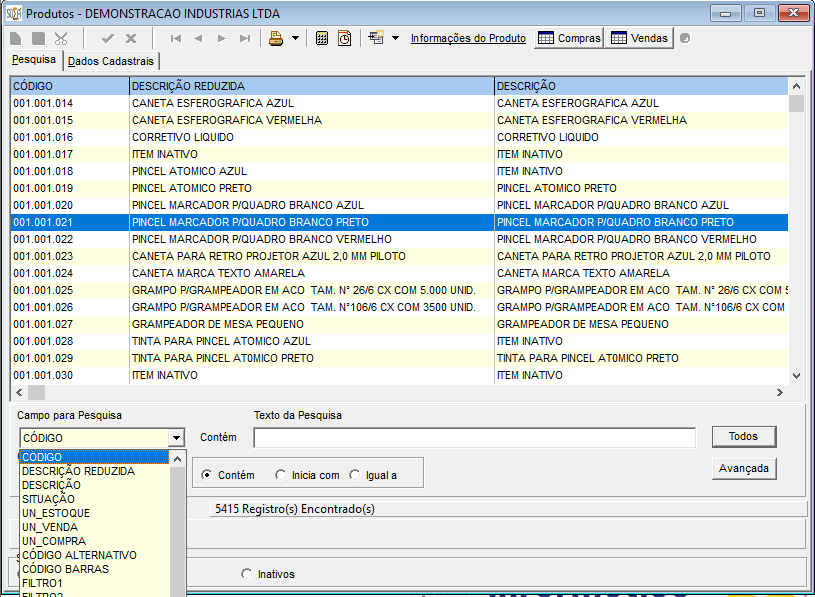Click the DESCRIÇÃO REDUZIDA column header
Screen dimensions: 815x597
pos(312,86)
